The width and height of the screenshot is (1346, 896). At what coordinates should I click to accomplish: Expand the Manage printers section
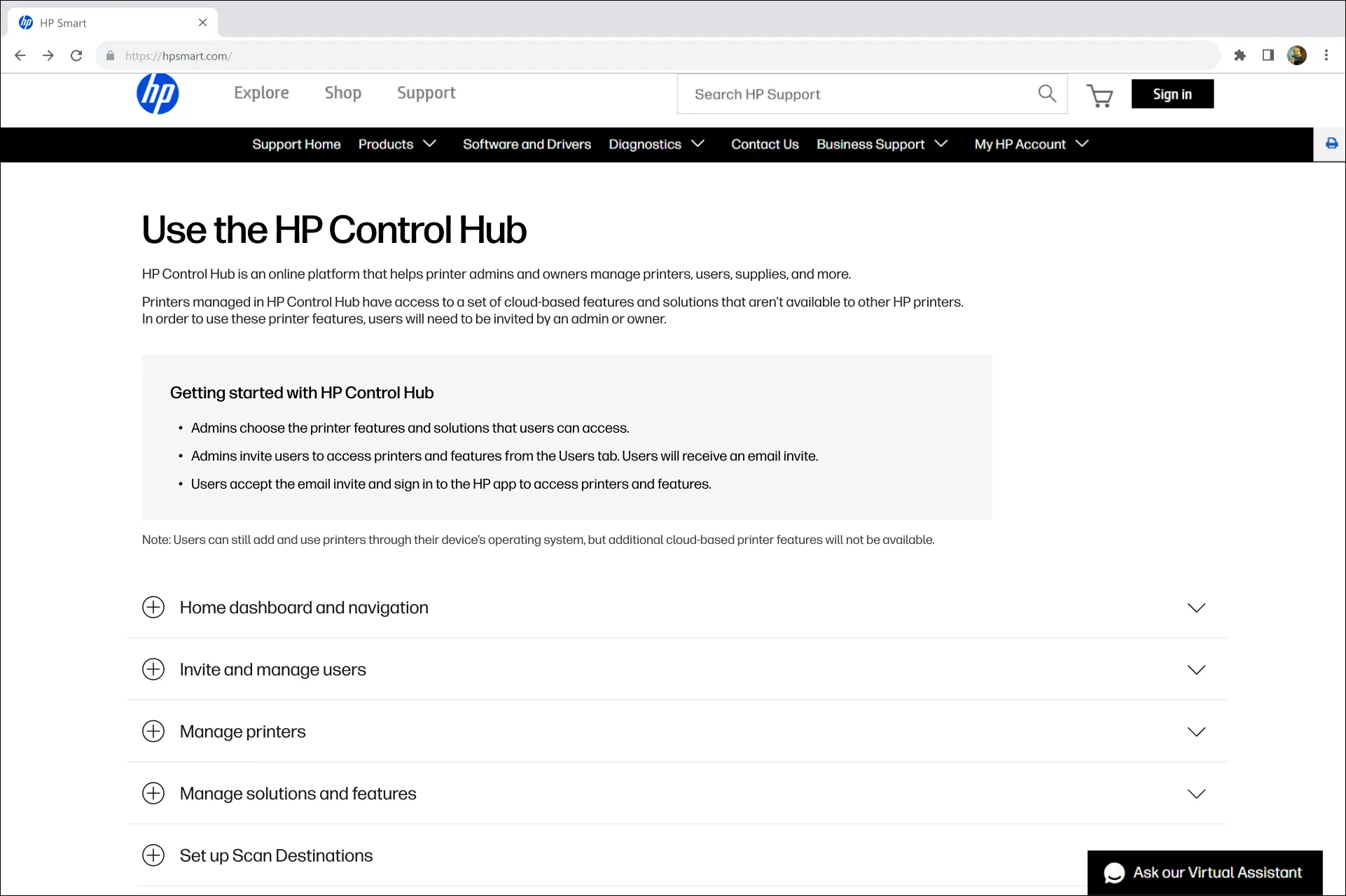point(153,731)
